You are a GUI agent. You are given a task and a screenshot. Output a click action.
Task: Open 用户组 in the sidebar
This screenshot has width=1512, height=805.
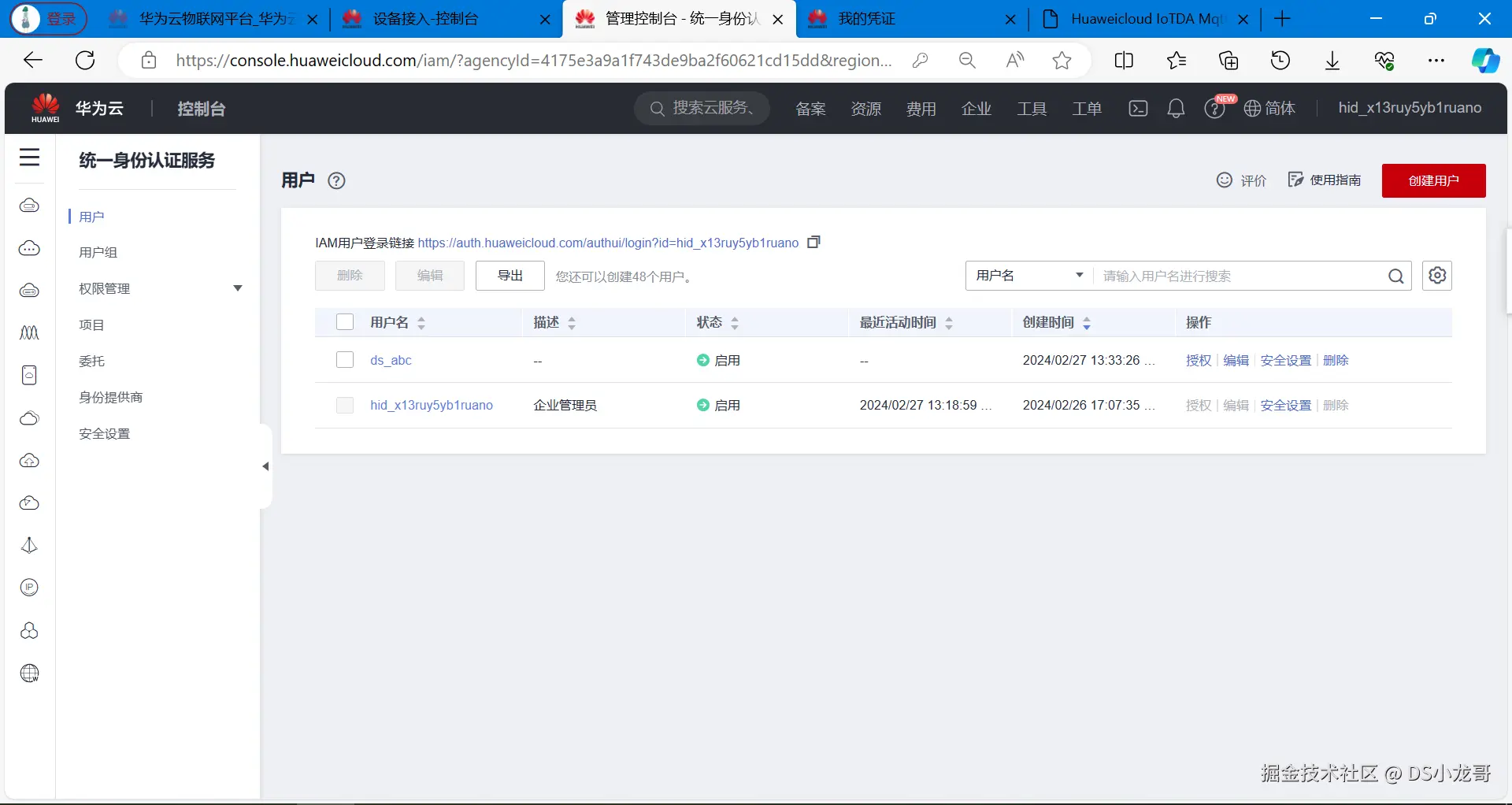98,252
